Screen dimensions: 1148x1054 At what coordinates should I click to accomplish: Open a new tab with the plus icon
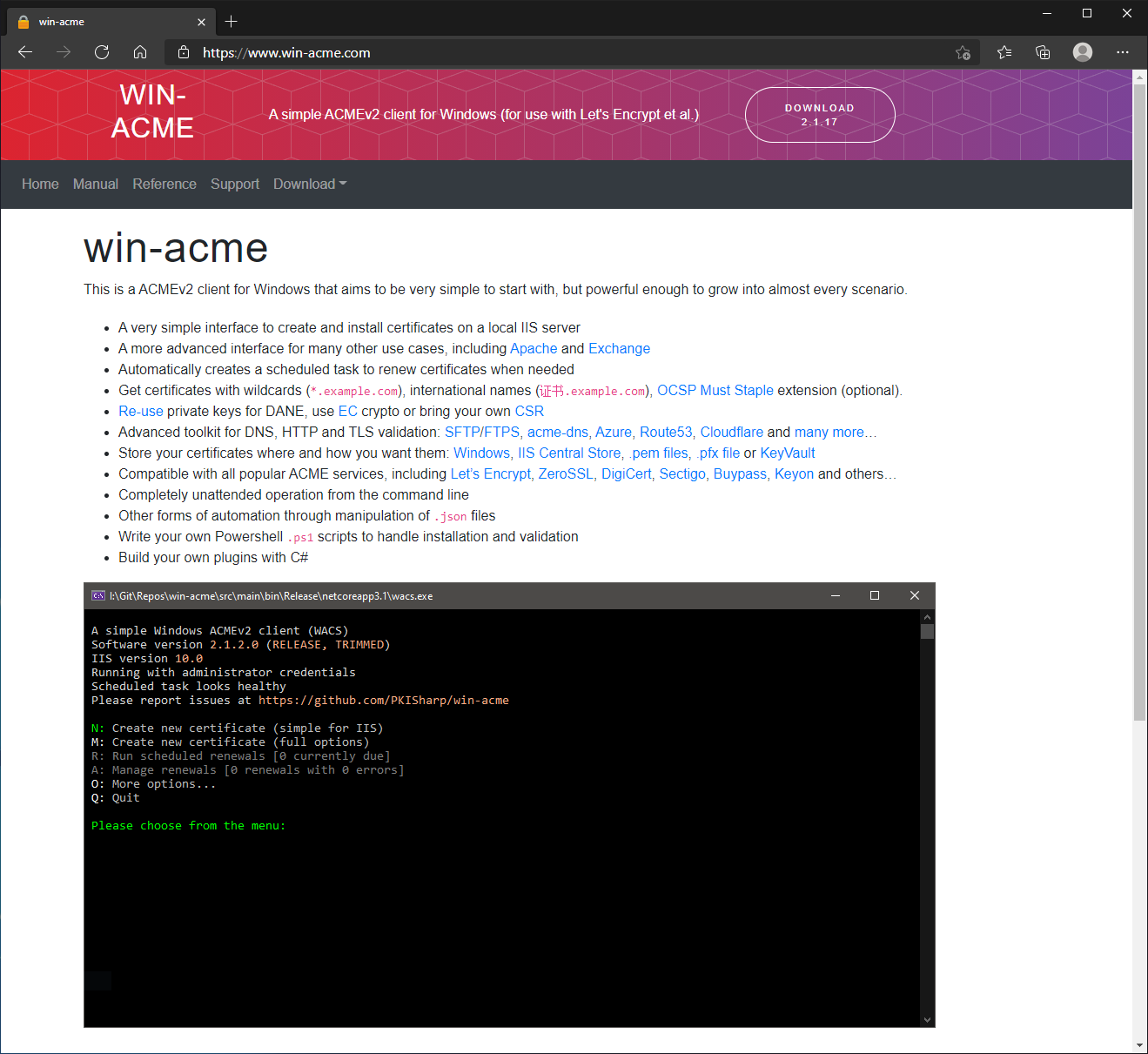click(x=231, y=22)
